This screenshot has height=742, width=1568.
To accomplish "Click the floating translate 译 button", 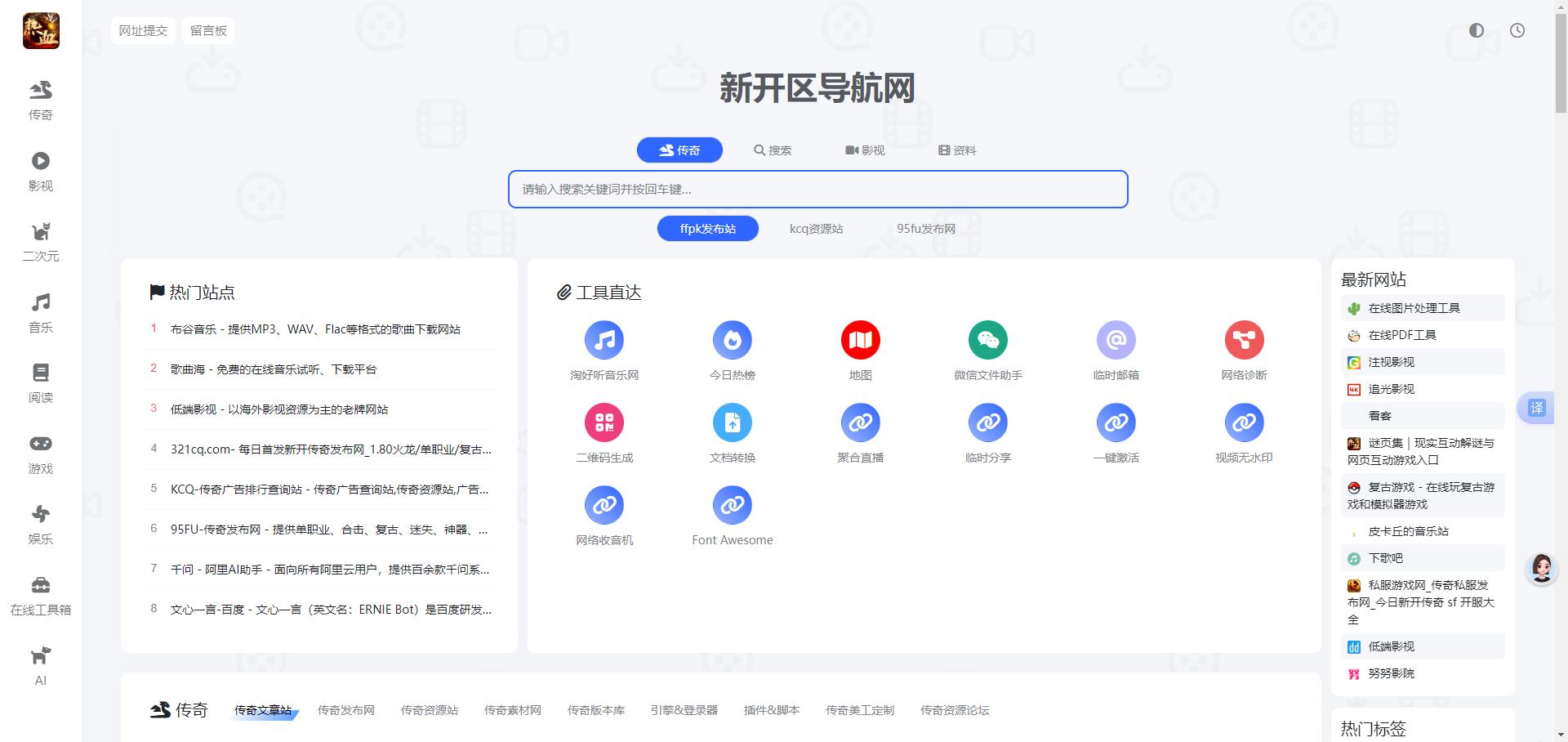I will coord(1537,408).
